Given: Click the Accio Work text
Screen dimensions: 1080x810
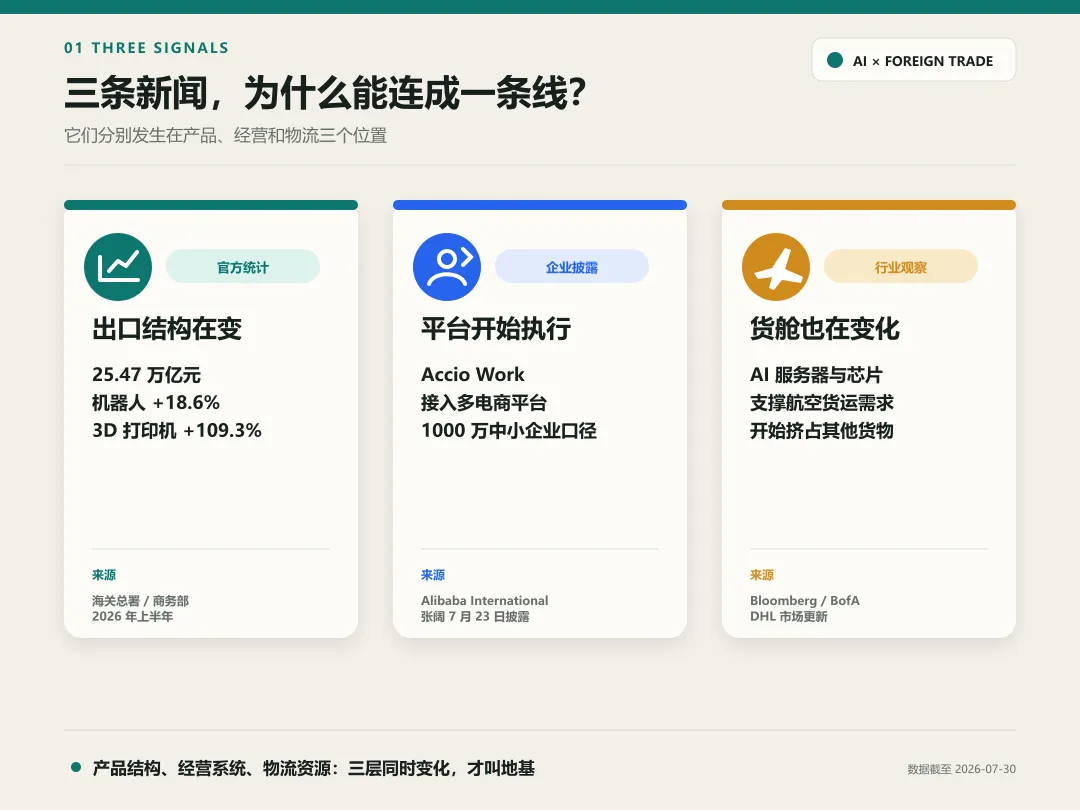Looking at the screenshot, I should tap(472, 375).
